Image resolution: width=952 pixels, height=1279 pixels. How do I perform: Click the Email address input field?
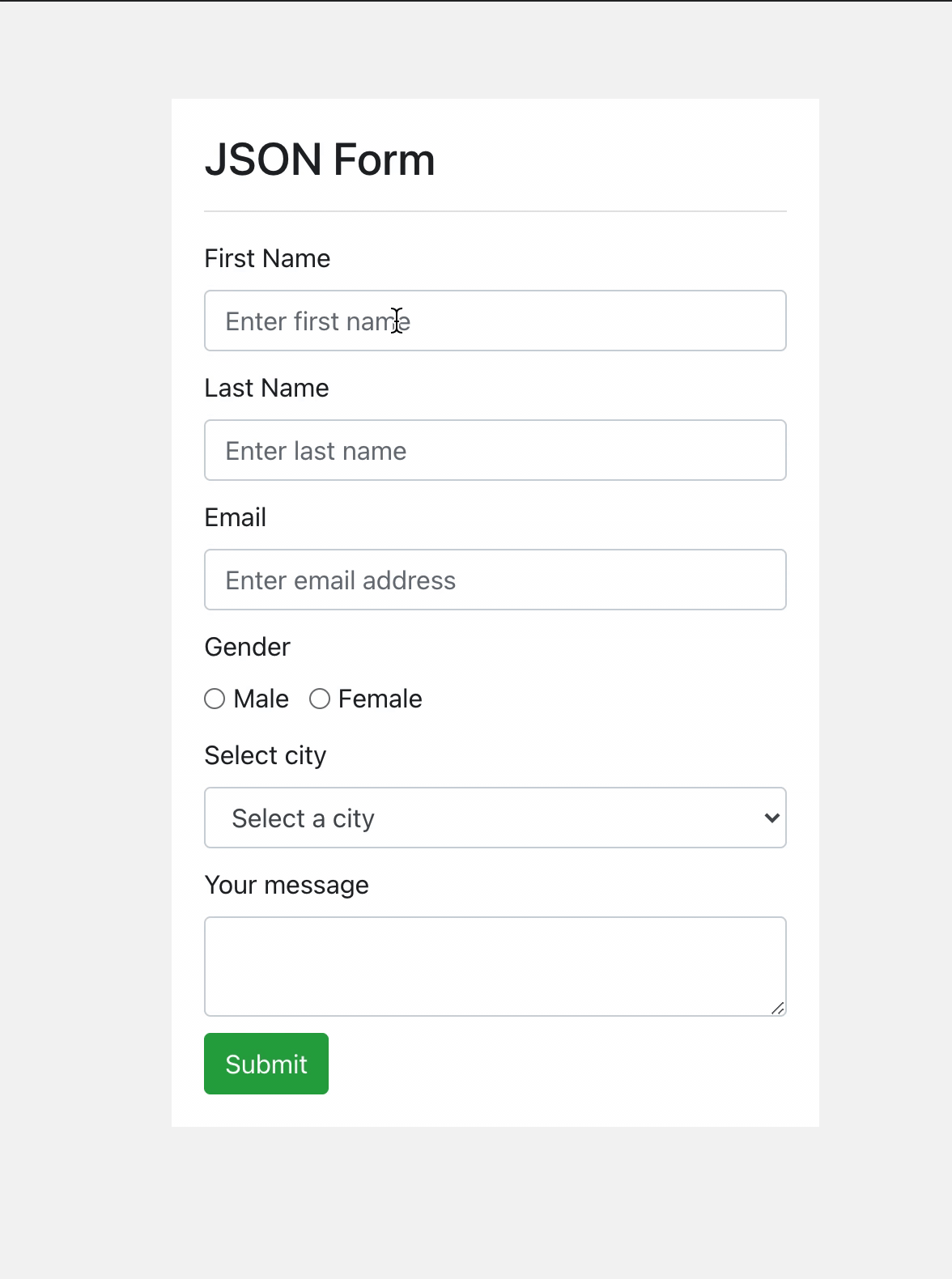[495, 580]
